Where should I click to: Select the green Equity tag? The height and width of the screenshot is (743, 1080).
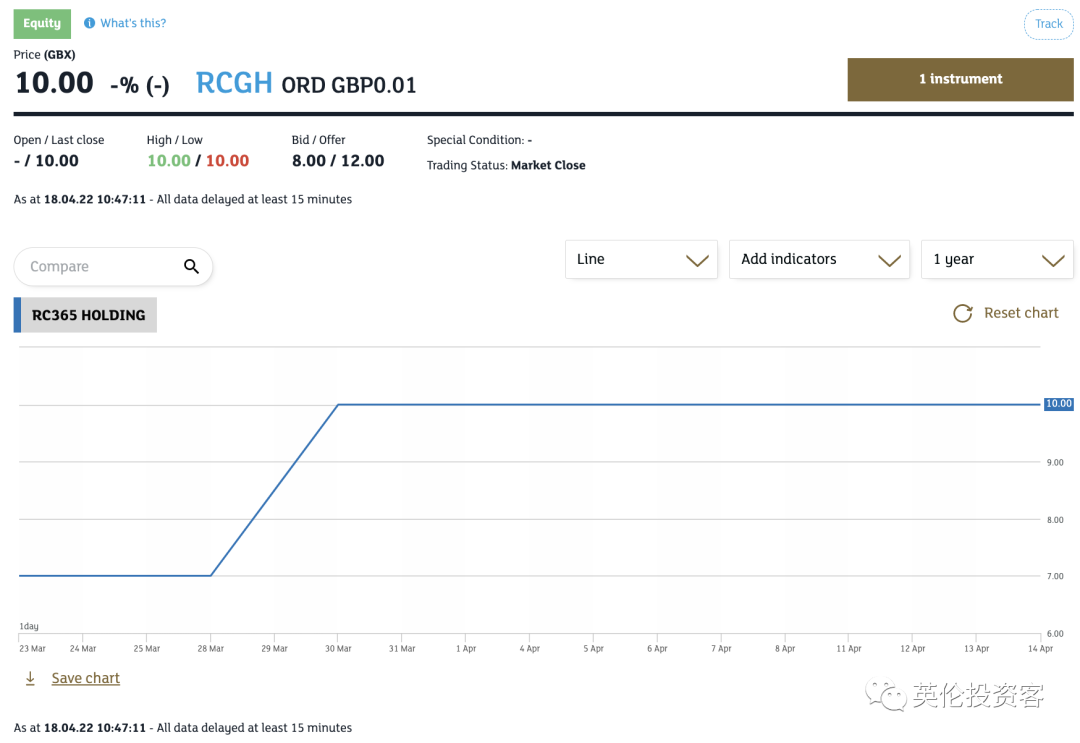[42, 23]
